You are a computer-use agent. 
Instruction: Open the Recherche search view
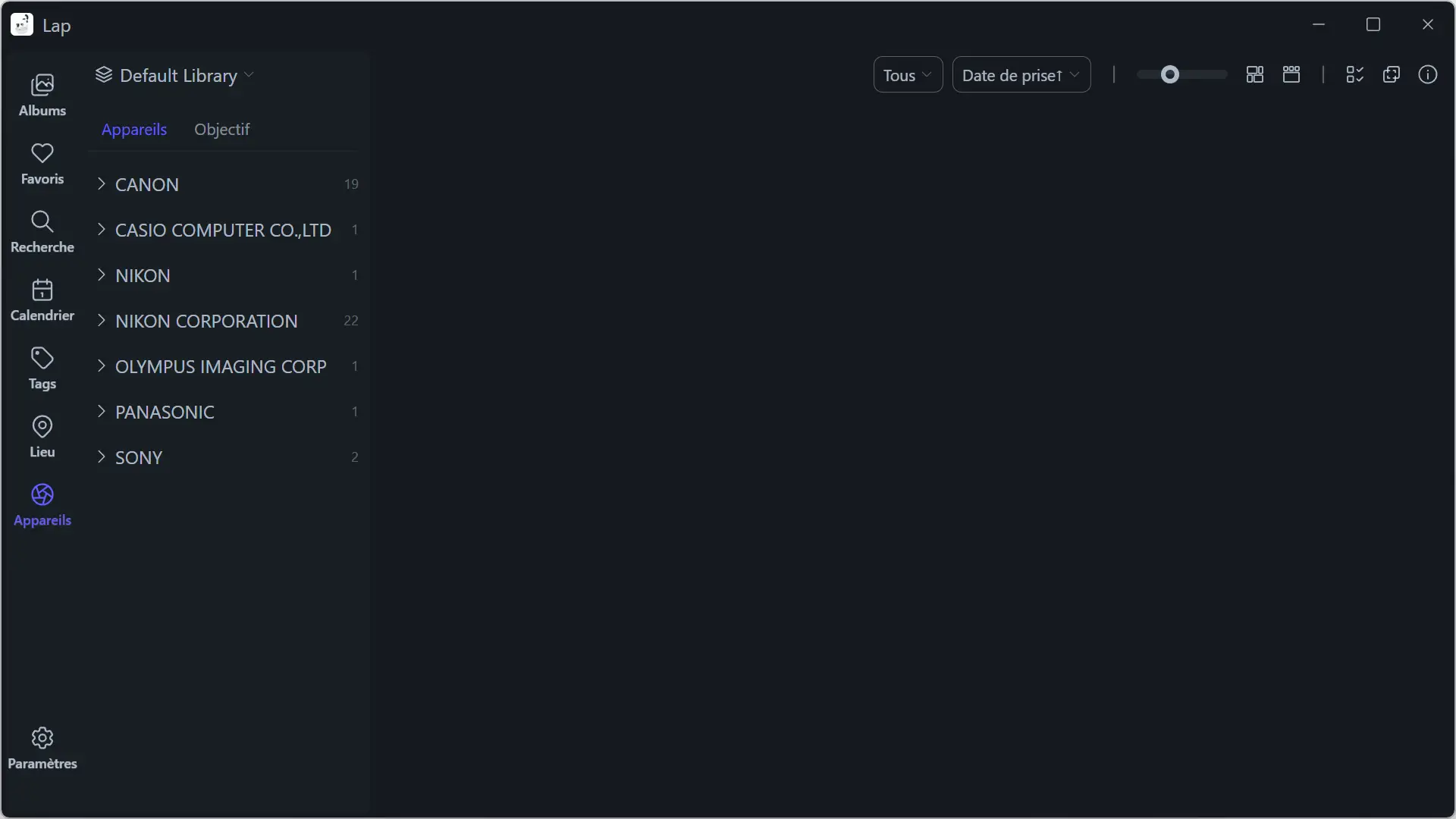coord(42,231)
